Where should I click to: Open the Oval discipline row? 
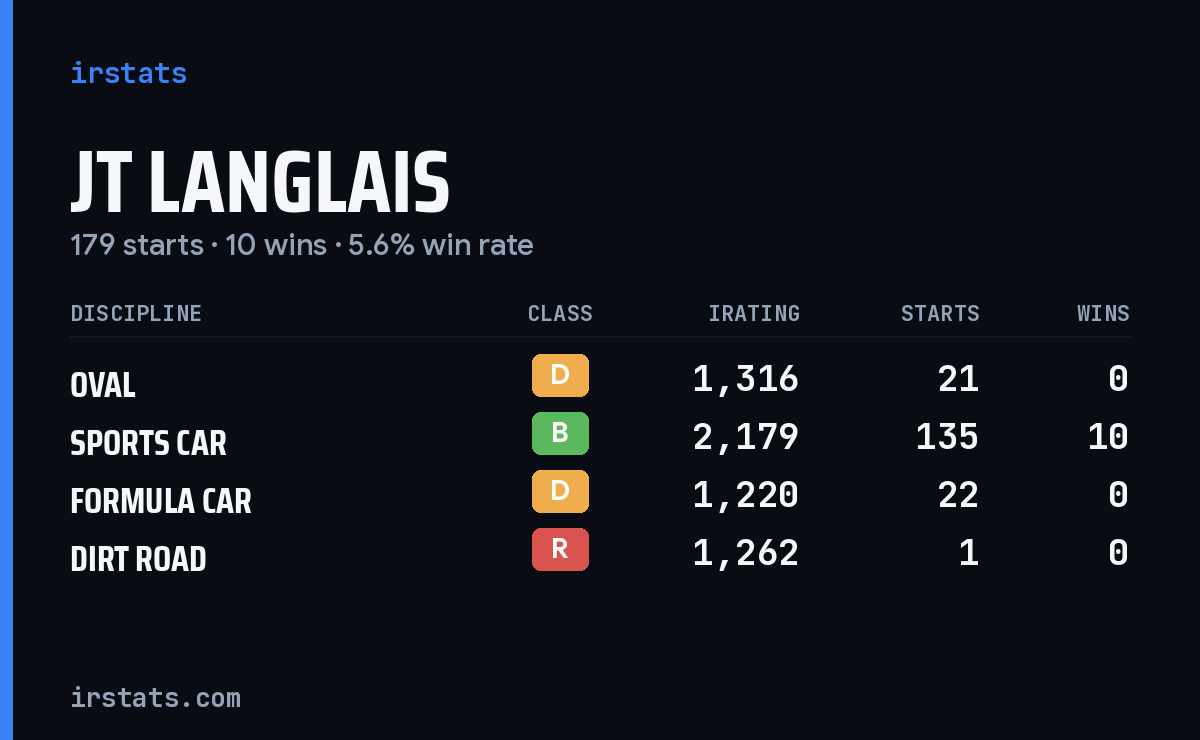pos(600,379)
